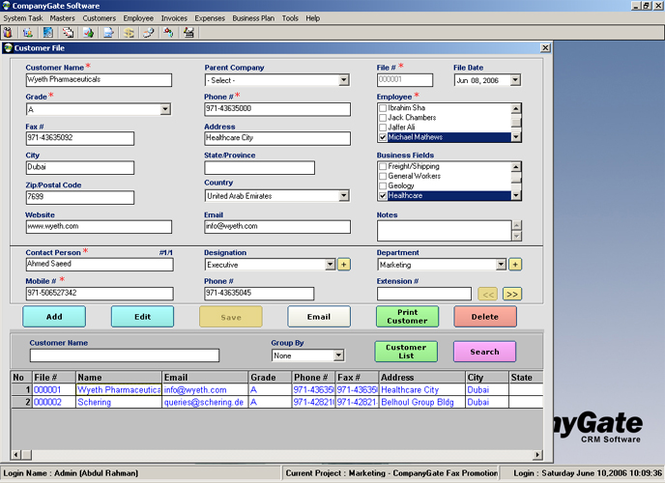Uncheck the Michael Mathews employee checkbox

383,137
